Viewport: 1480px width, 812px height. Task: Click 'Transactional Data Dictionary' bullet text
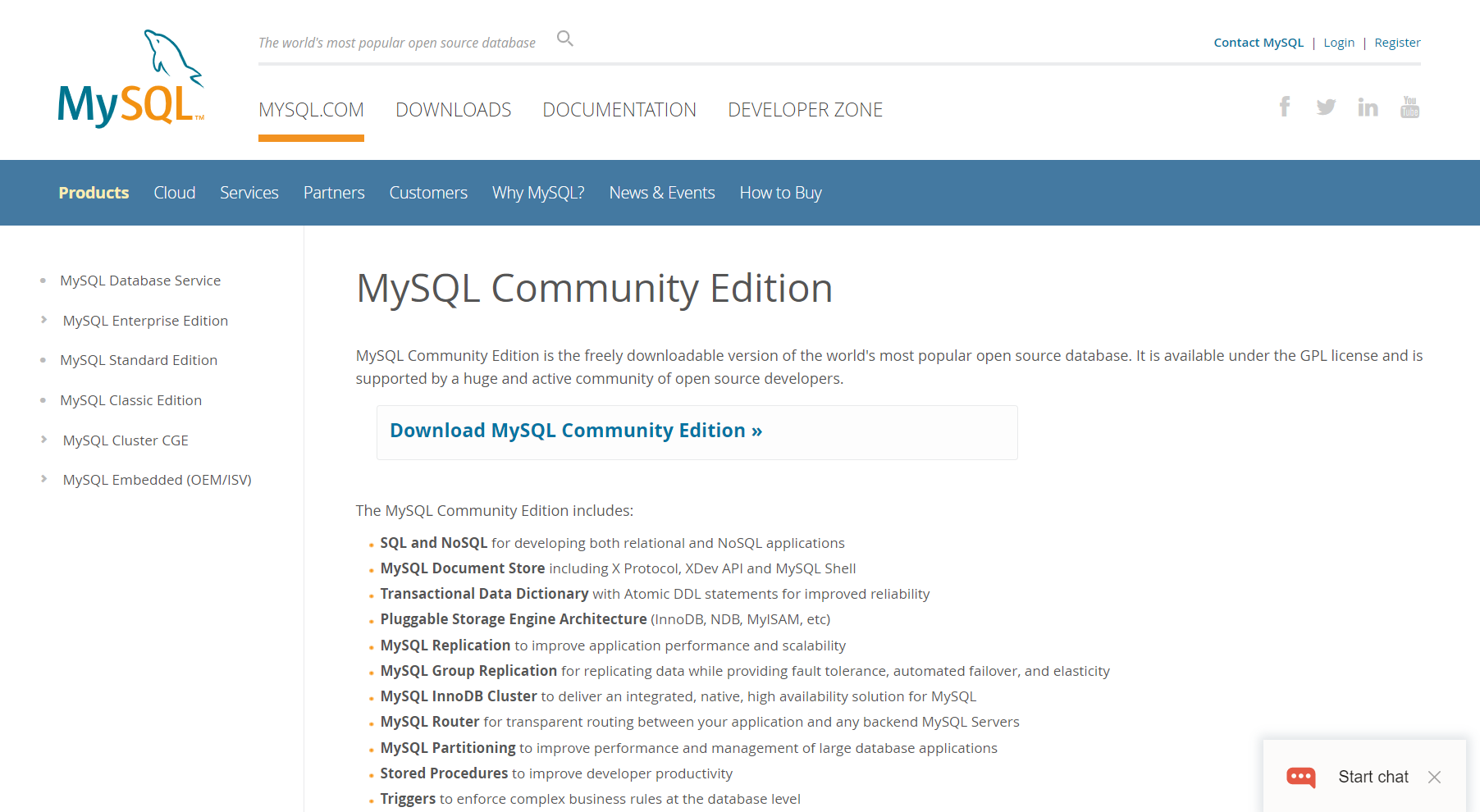(x=484, y=594)
